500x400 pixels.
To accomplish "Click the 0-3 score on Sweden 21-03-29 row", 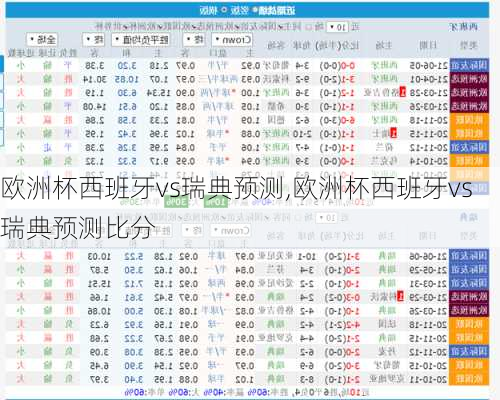I will pos(352,297).
